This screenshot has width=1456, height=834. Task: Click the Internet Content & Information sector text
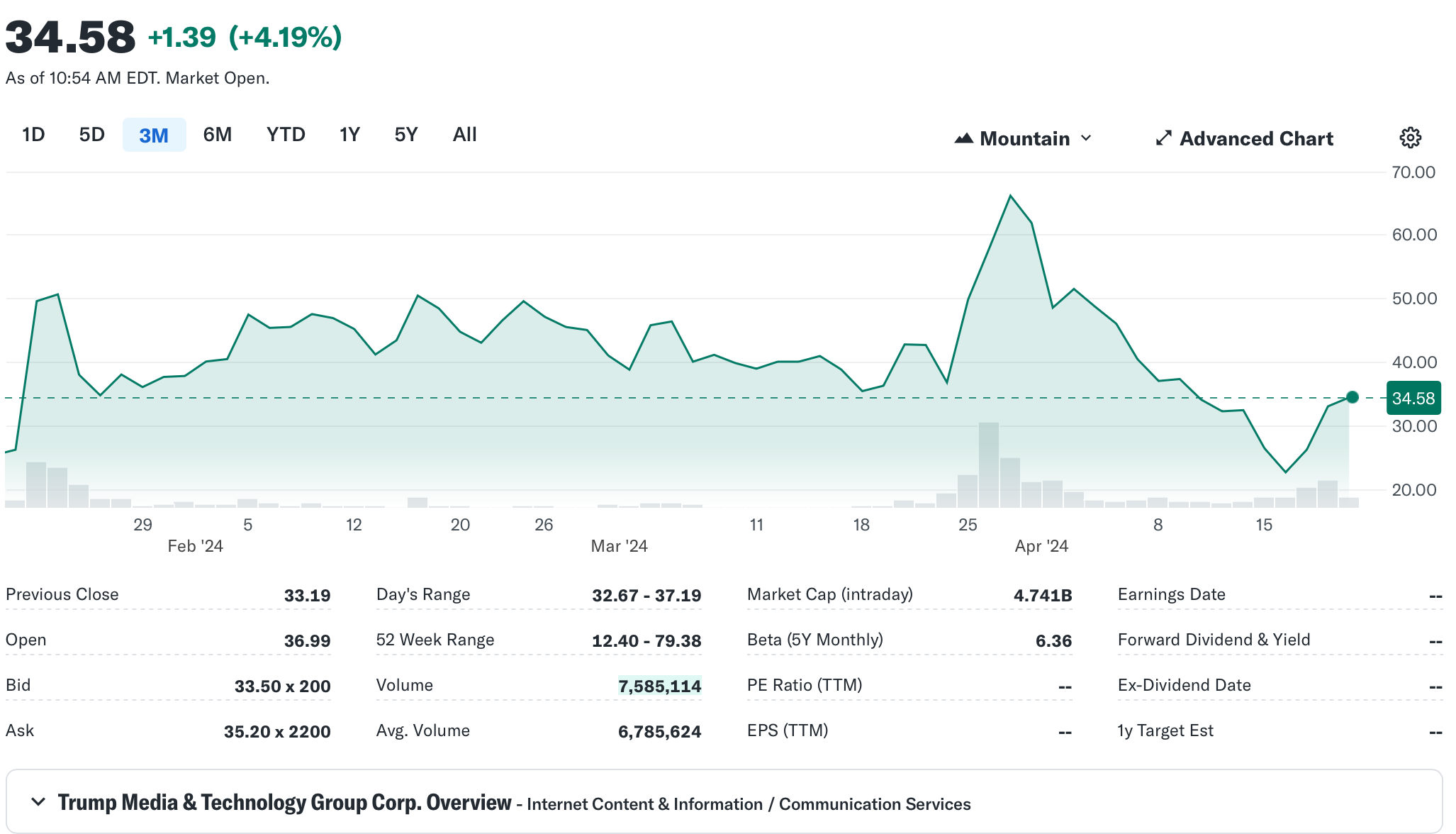tap(644, 804)
